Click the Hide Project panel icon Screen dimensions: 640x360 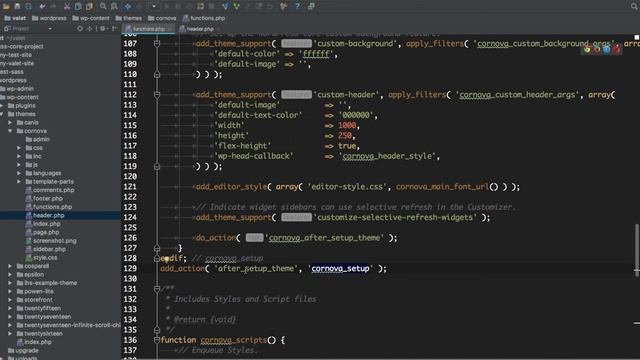click(x=115, y=29)
